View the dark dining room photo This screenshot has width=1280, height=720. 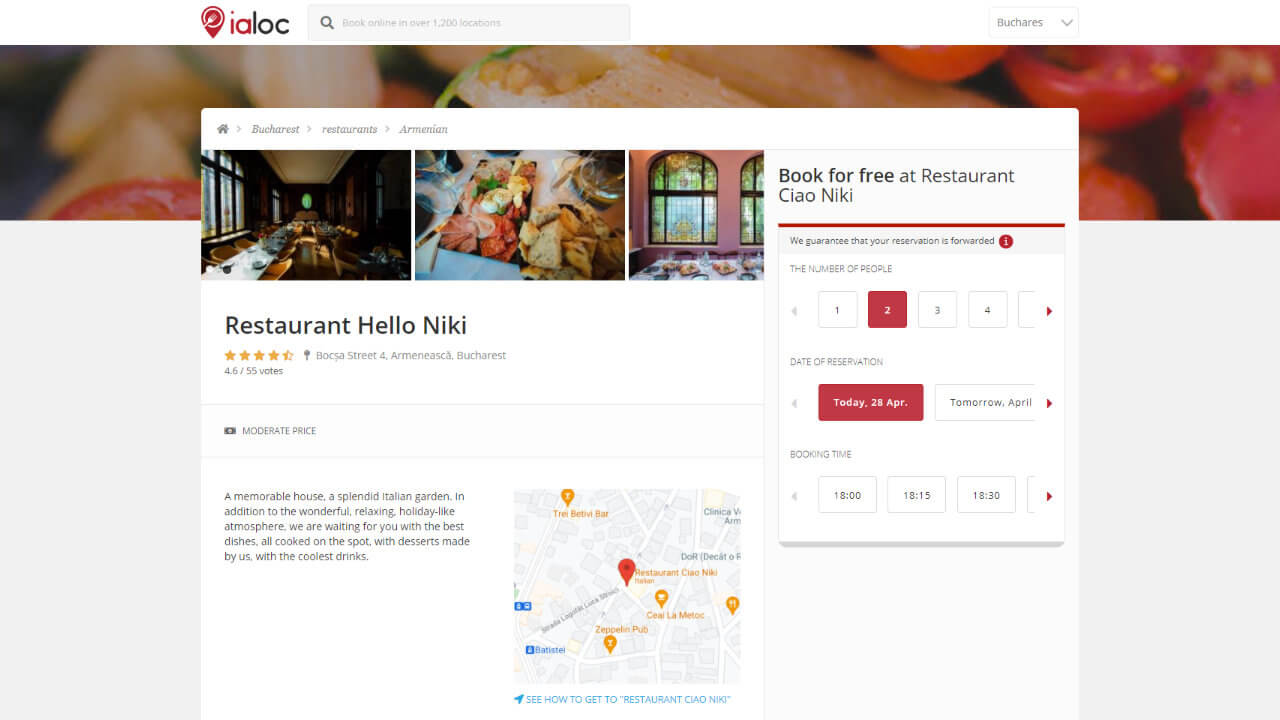pos(306,215)
